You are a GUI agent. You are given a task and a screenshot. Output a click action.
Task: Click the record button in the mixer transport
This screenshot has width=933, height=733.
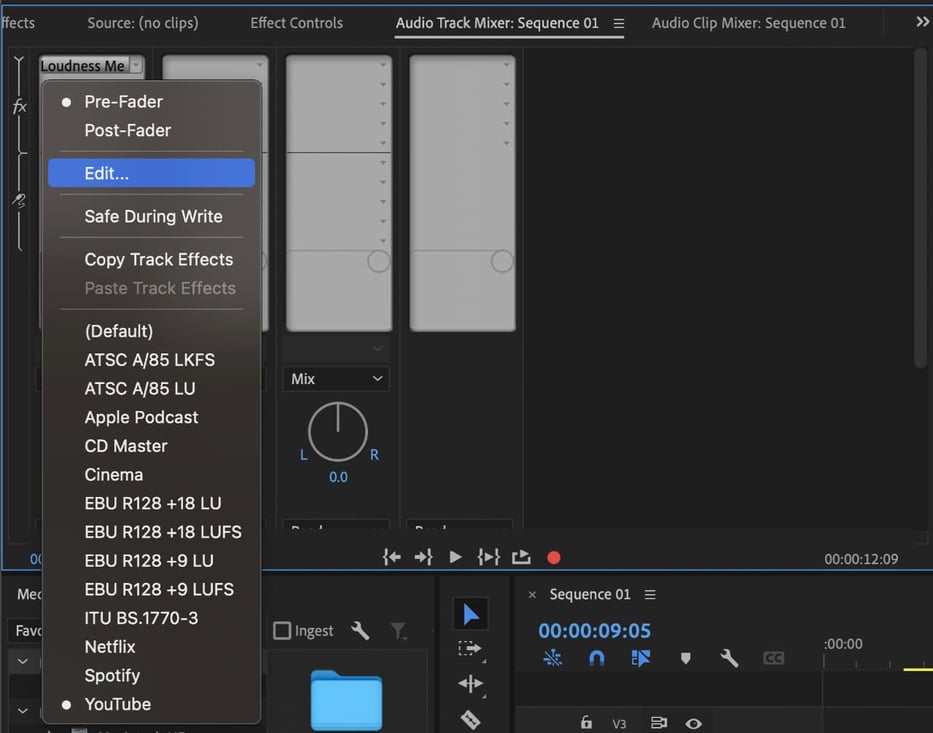pos(554,557)
